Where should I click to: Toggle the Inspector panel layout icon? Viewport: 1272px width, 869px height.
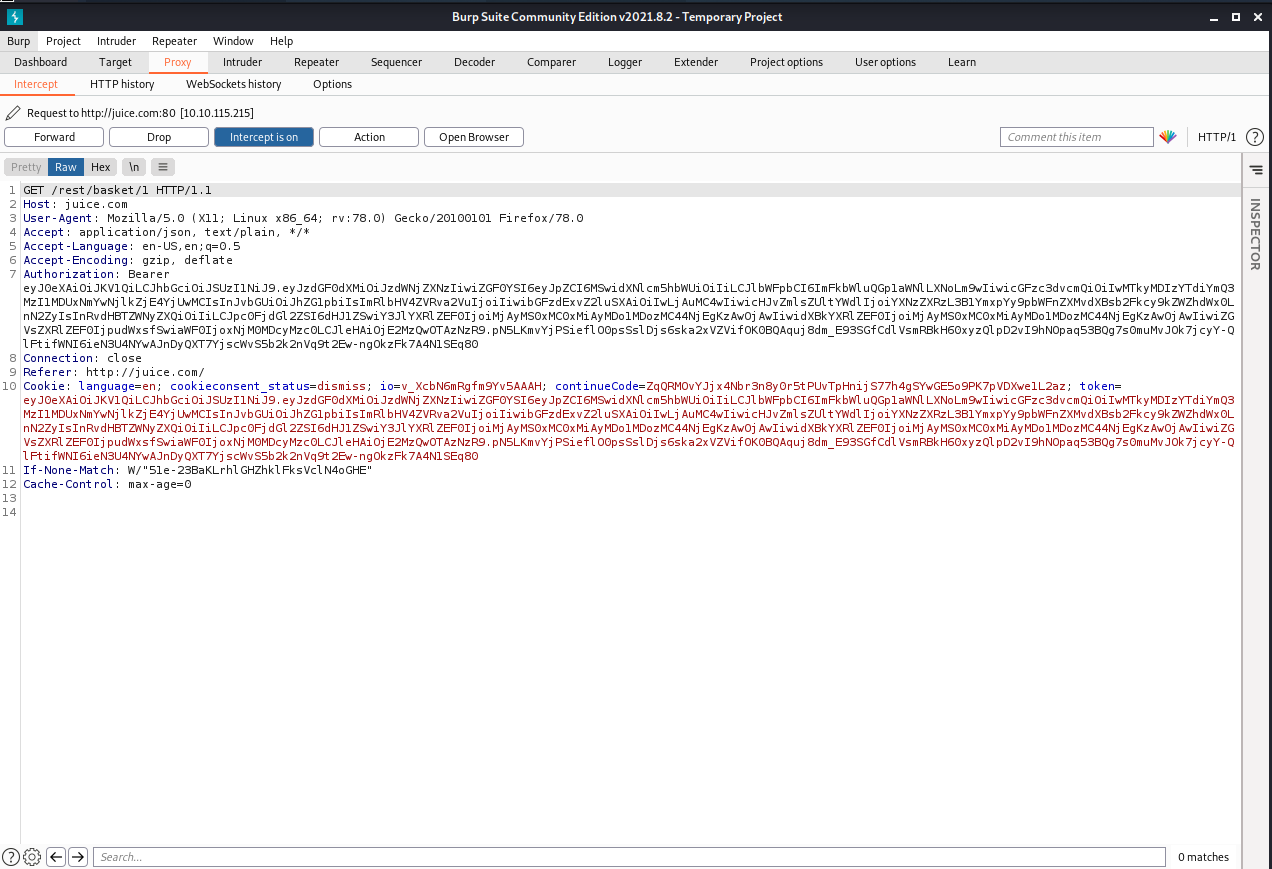(x=1256, y=171)
